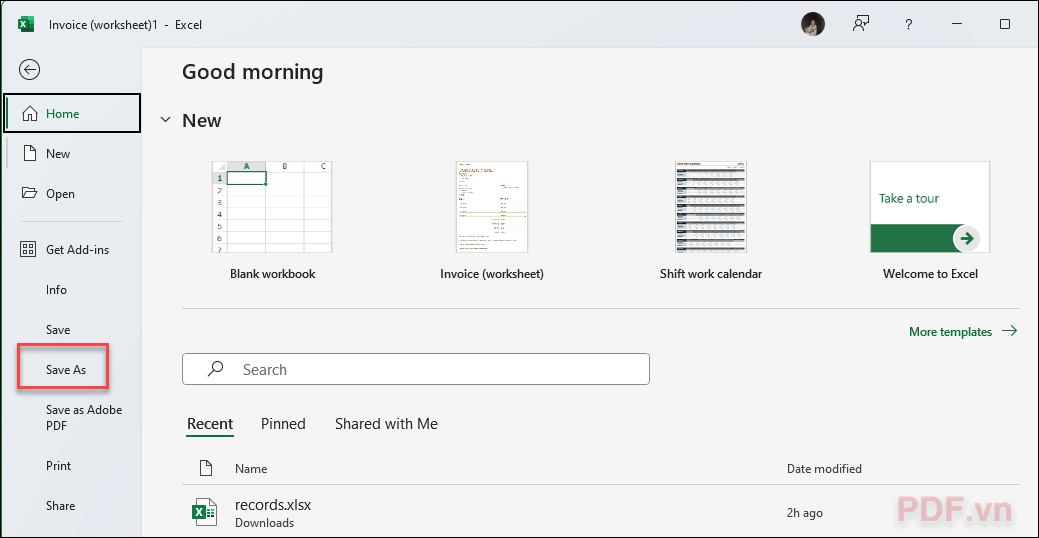Open the Welcome to Excel tour
This screenshot has width=1039, height=538.
point(930,221)
